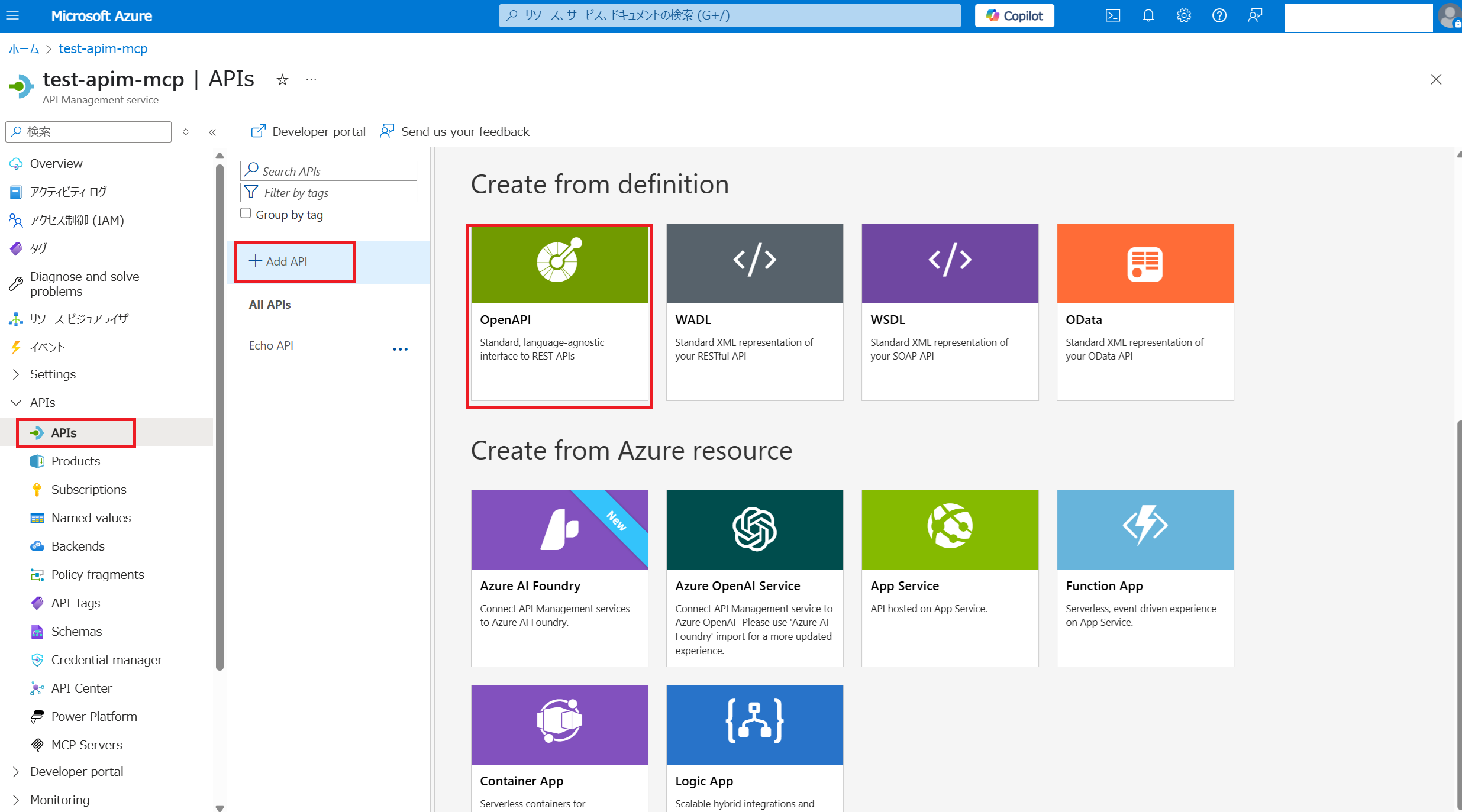The image size is (1462, 812).
Task: Open the notifications bell
Action: point(1148,16)
